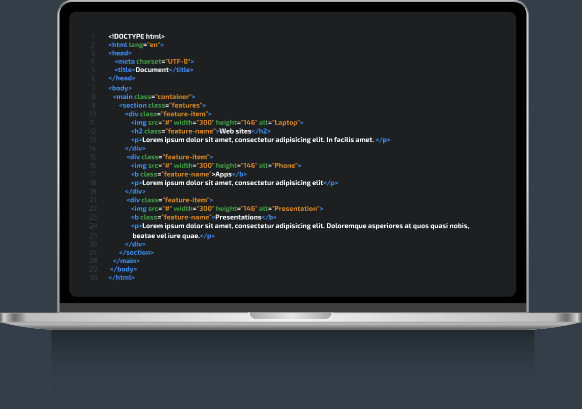Click the closing head tag

click(122, 78)
